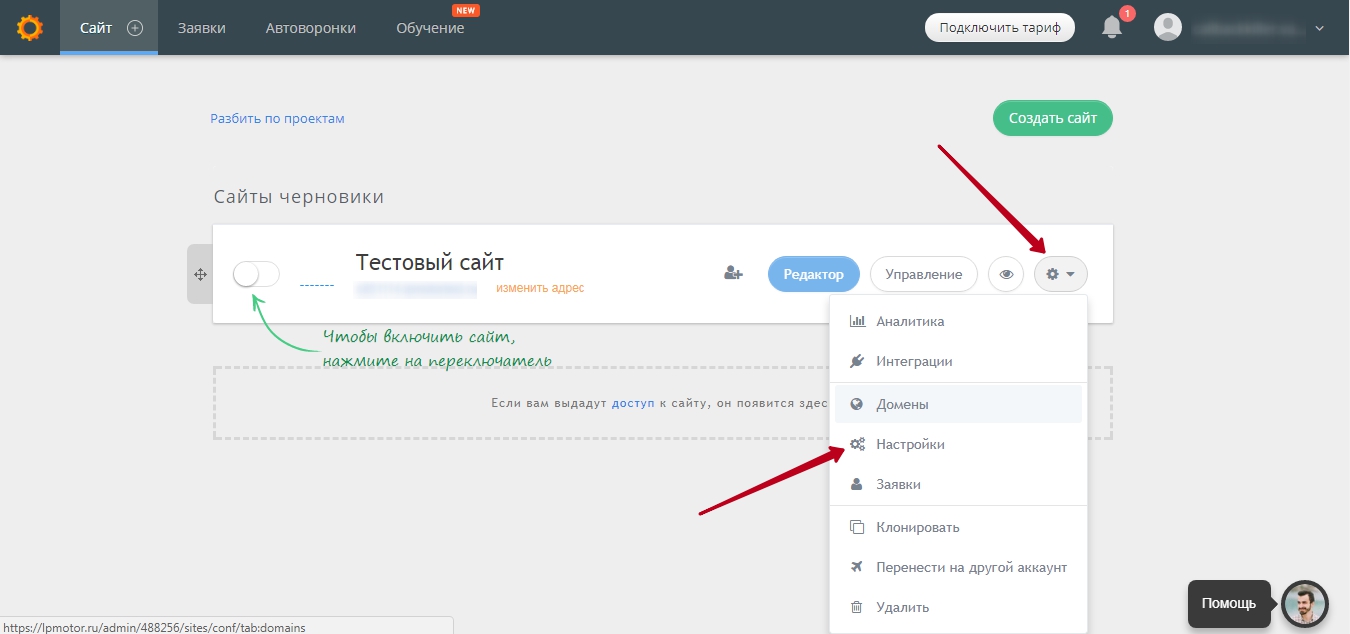The height and width of the screenshot is (634, 1350).
Task: Choose Домены in the dropdown menu
Action: 902,405
